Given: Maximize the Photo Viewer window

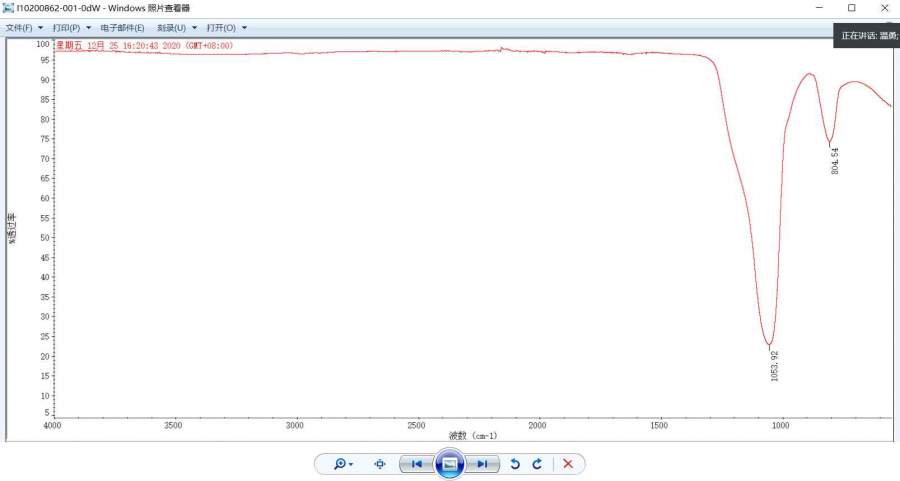Looking at the screenshot, I should (x=851, y=8).
